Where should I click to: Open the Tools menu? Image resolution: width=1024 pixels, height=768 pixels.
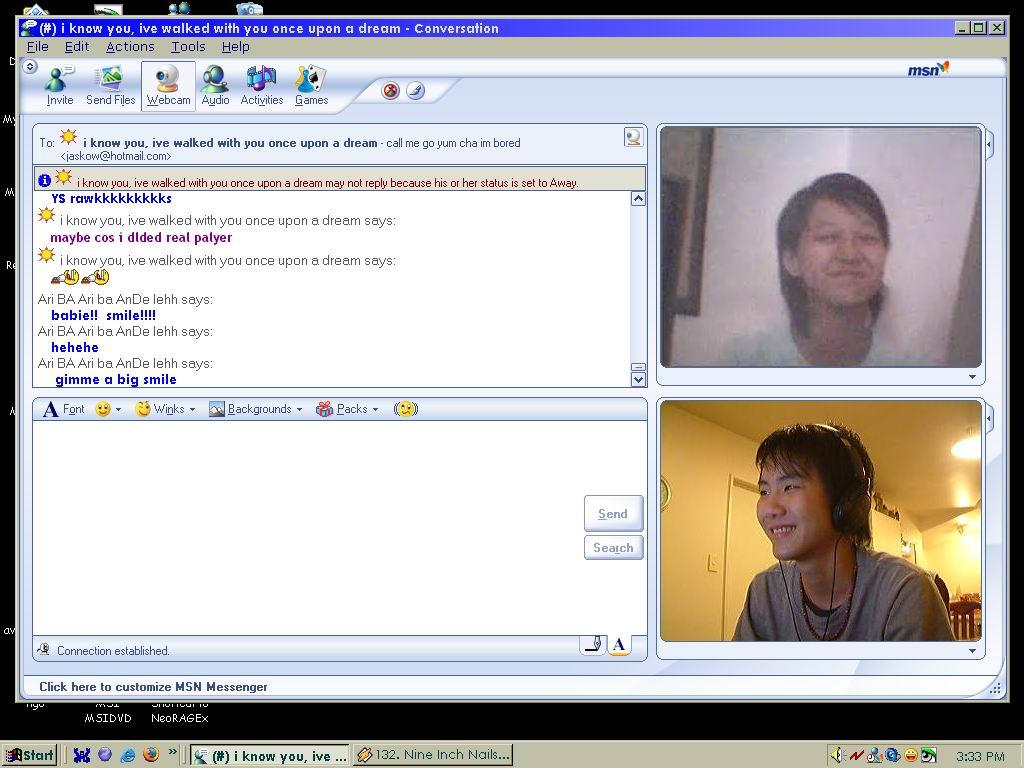click(188, 46)
